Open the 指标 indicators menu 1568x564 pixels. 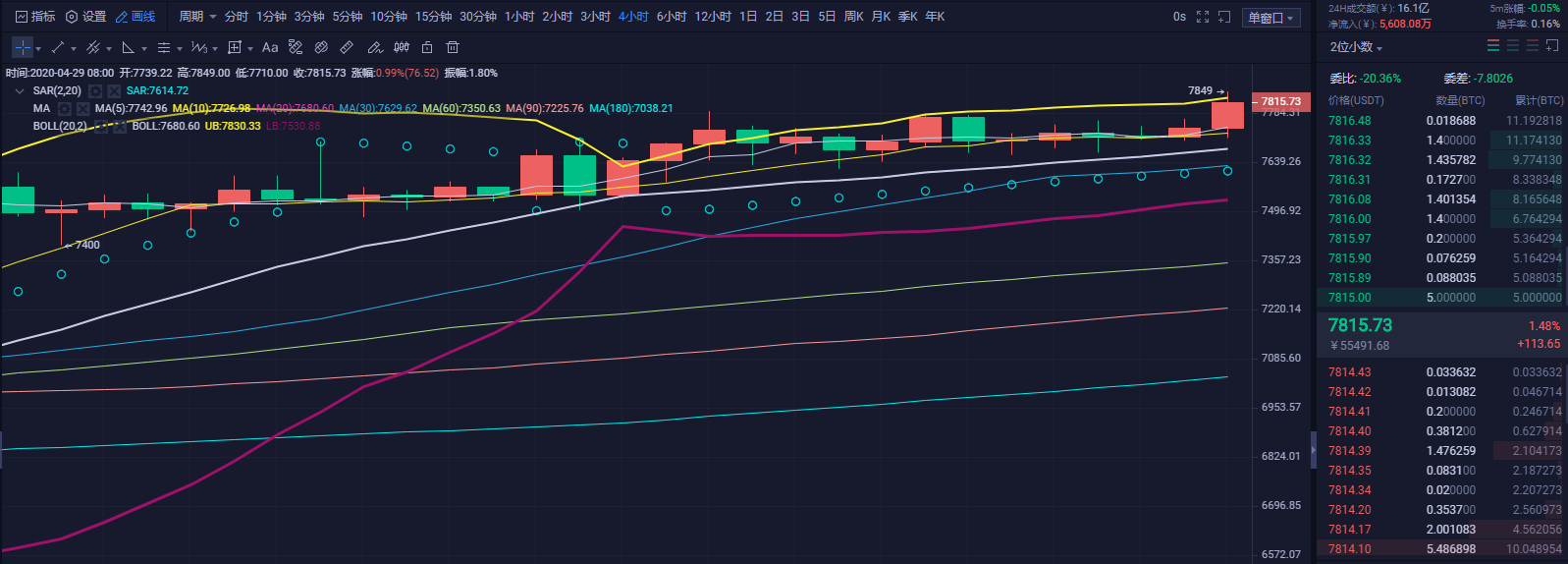point(35,17)
